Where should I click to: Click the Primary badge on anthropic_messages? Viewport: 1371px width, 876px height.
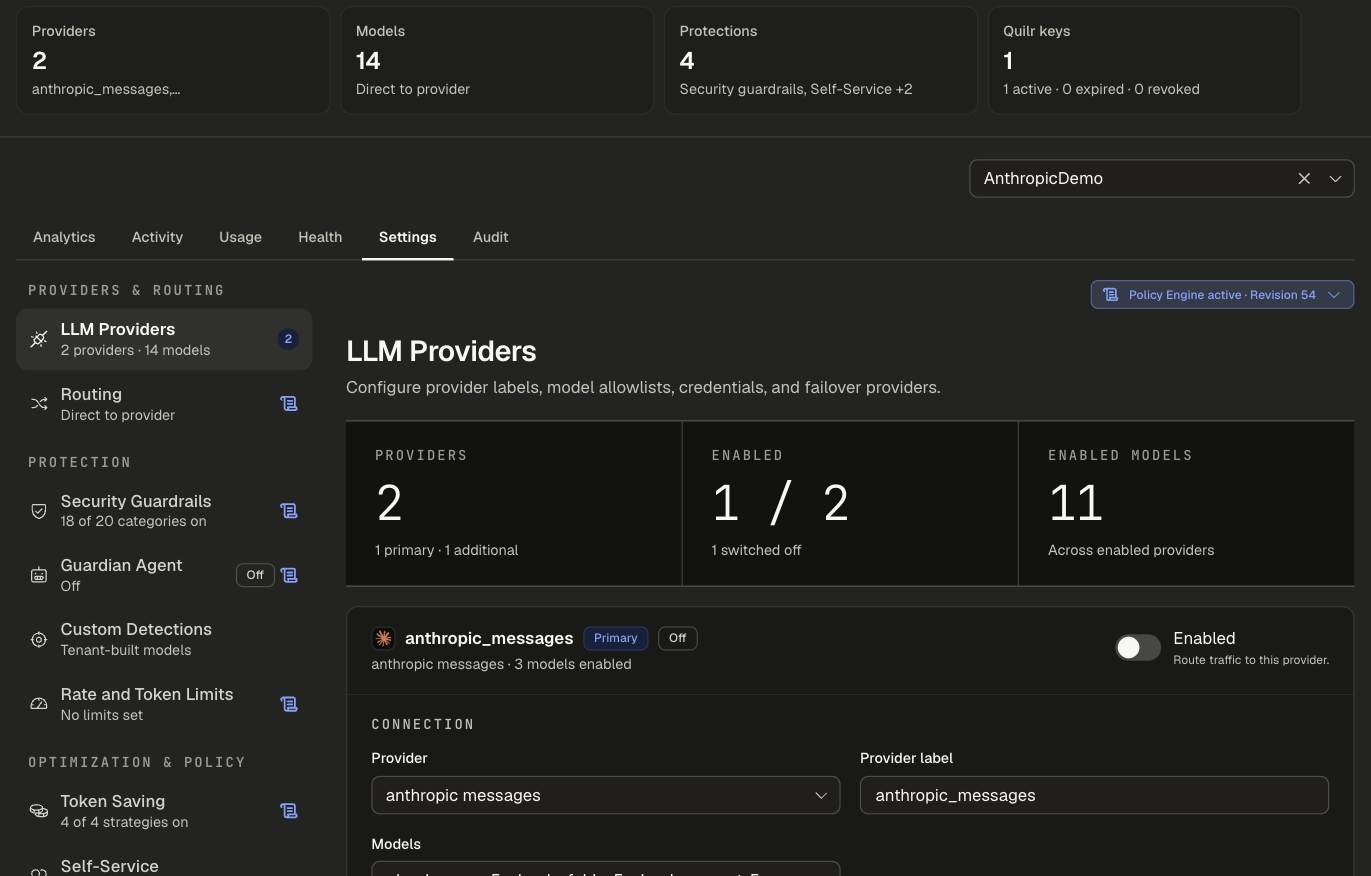(616, 638)
